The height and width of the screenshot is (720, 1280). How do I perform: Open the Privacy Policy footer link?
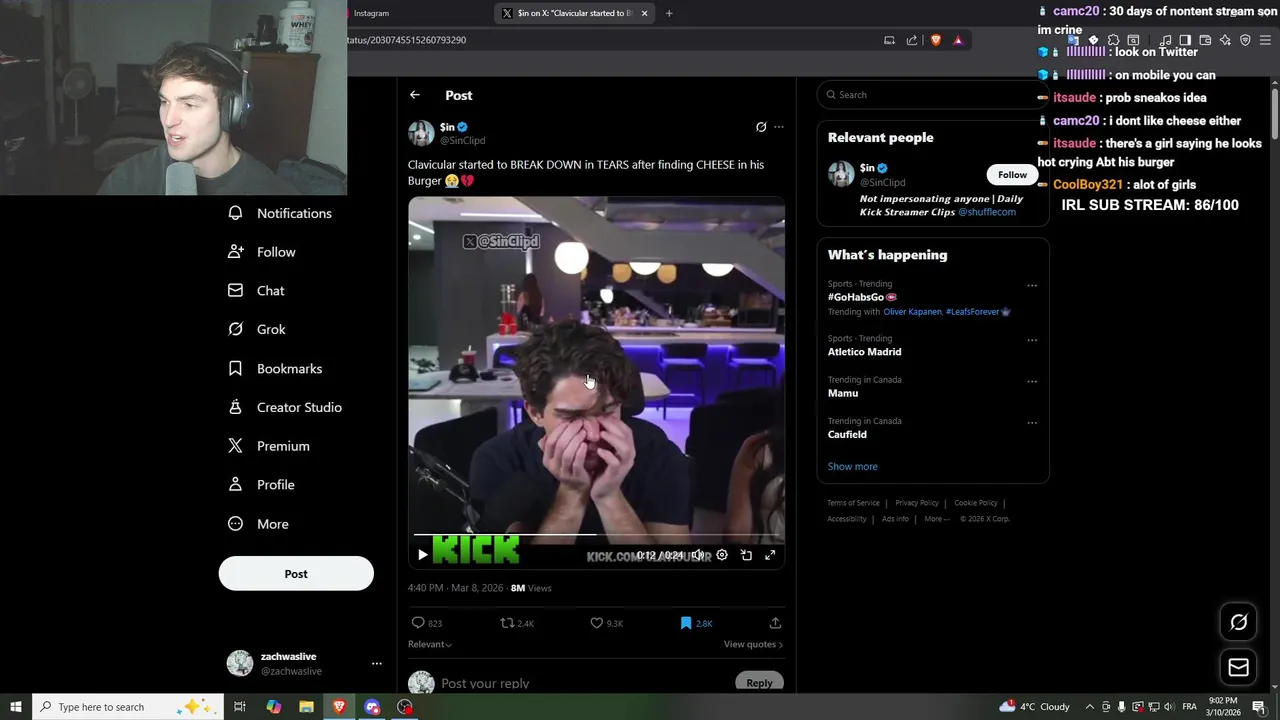pyautogui.click(x=917, y=503)
